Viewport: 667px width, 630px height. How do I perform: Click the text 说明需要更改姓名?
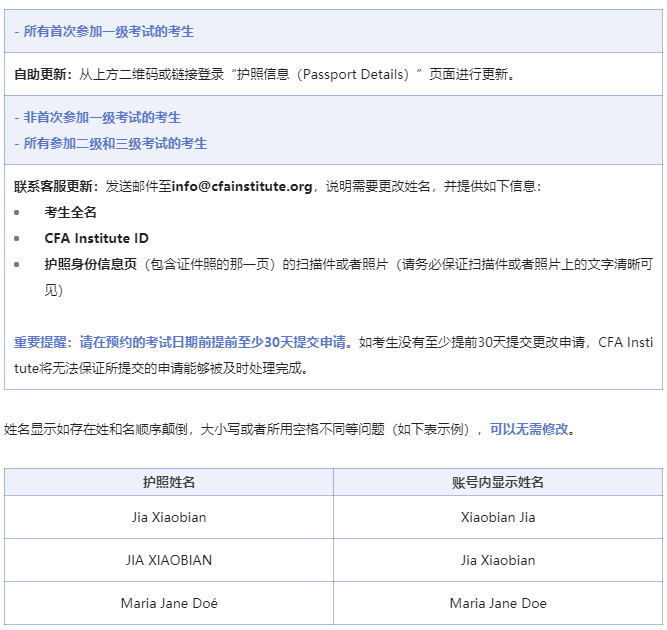[x=378, y=186]
